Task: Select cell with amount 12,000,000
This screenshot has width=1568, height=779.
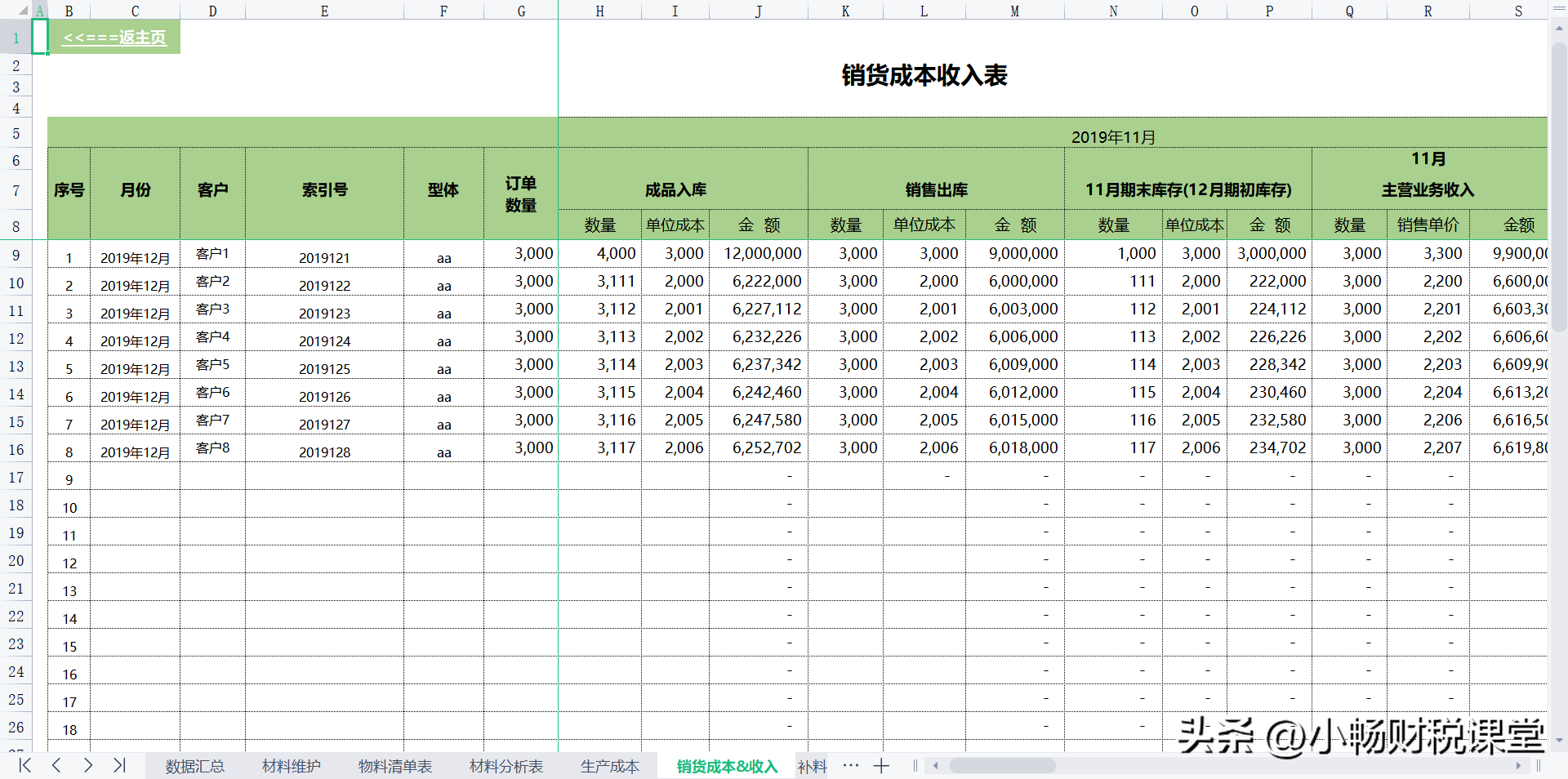Action: (x=759, y=254)
